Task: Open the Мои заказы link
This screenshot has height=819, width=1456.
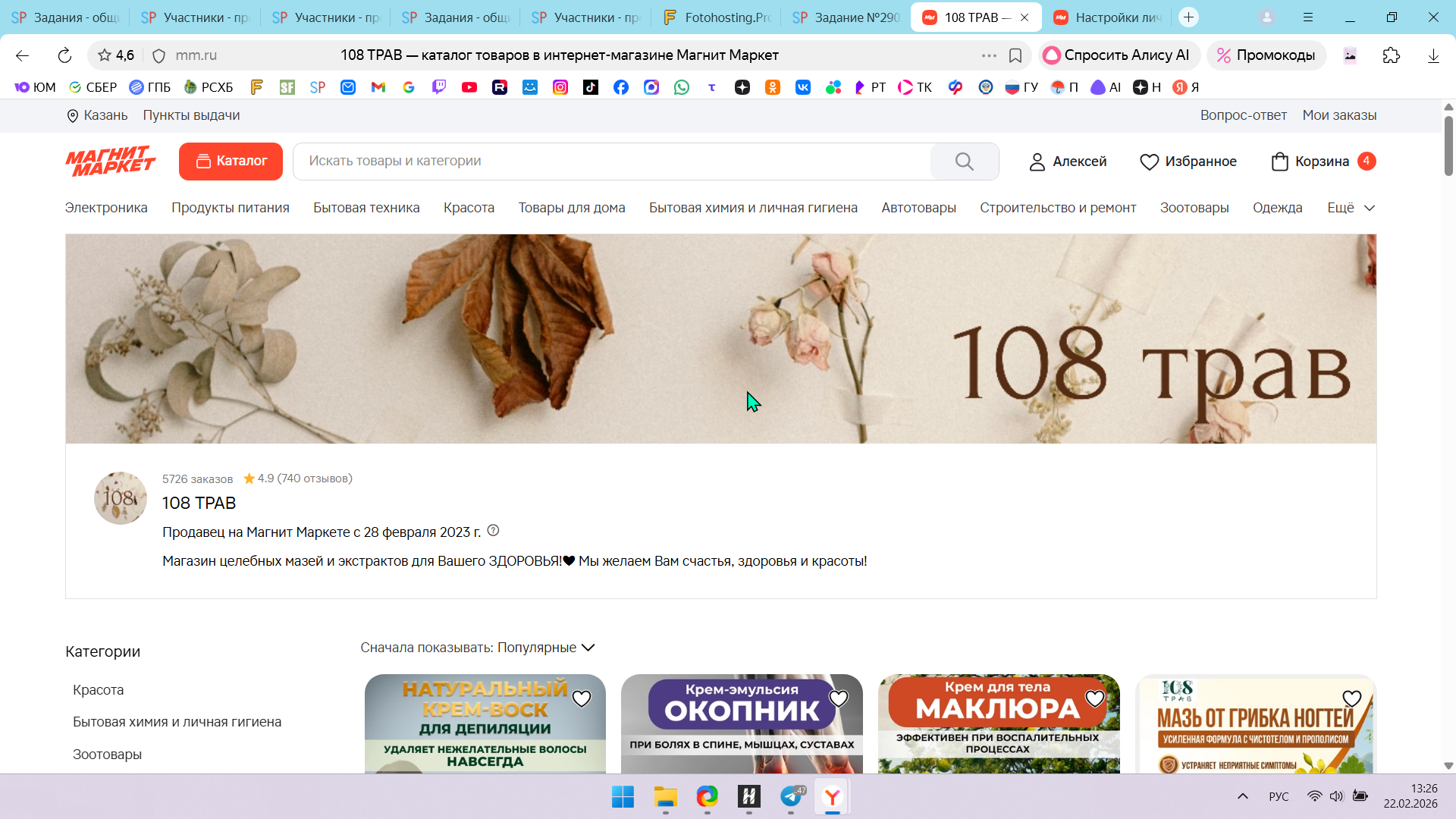Action: pos(1339,115)
